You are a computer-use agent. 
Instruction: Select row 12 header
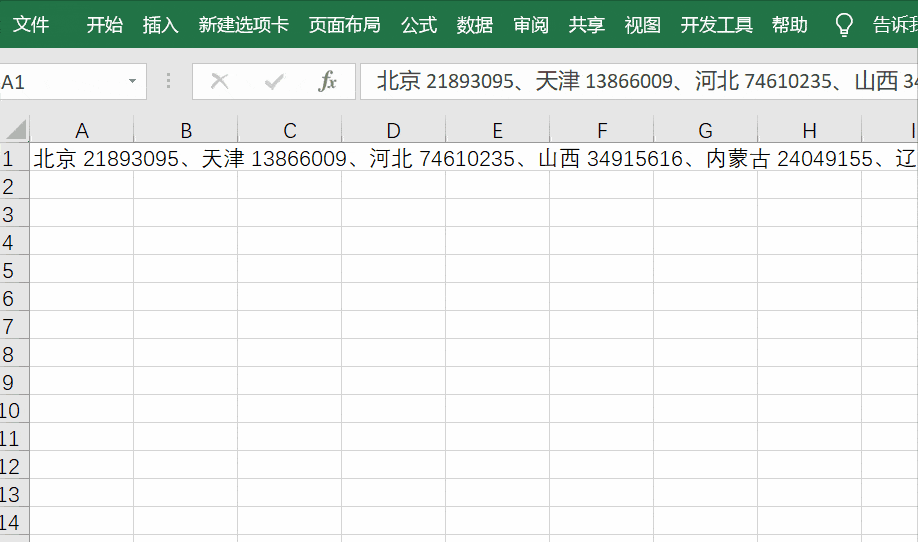click(x=14, y=466)
